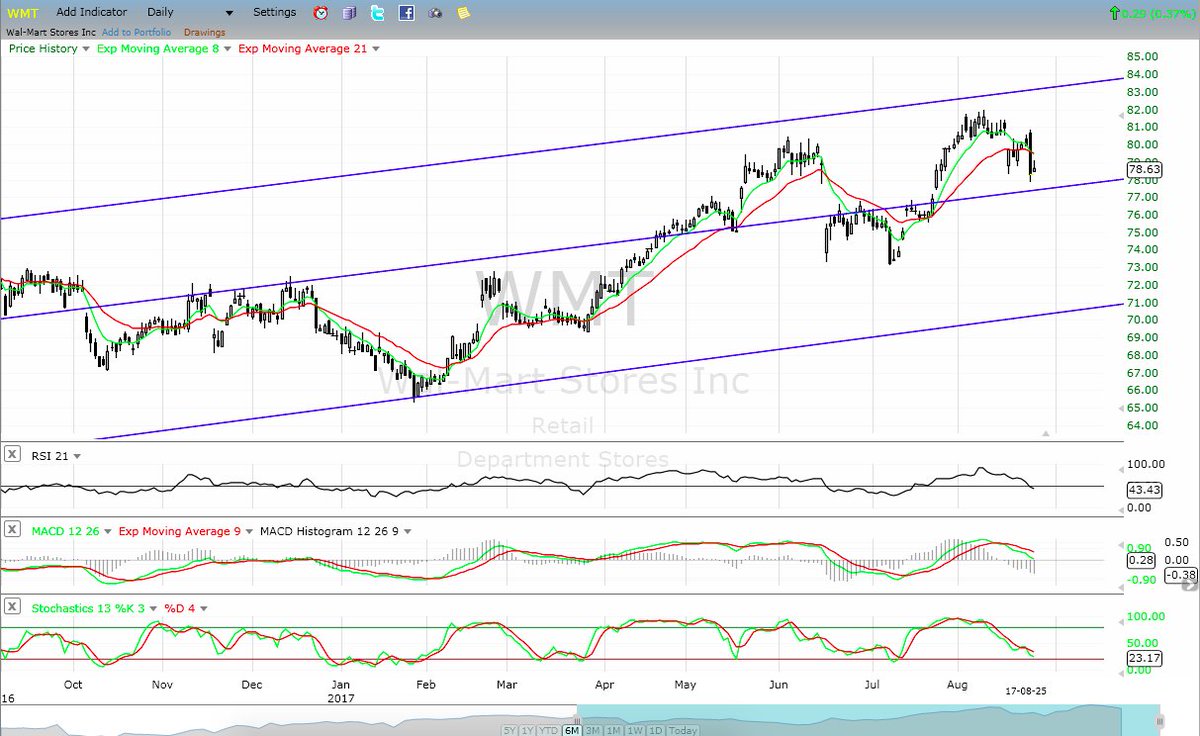The height and width of the screenshot is (736, 1200).
Task: Click the Stochastics value 23.17 label
Action: pos(1144,658)
